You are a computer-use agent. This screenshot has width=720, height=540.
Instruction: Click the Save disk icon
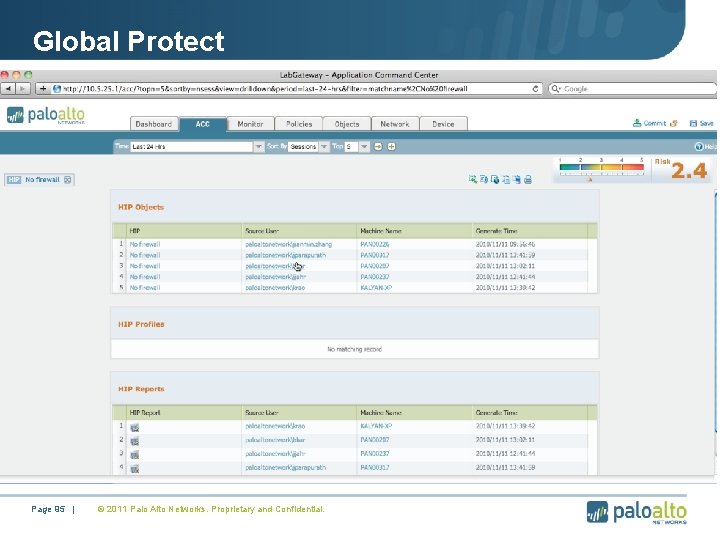(x=693, y=124)
